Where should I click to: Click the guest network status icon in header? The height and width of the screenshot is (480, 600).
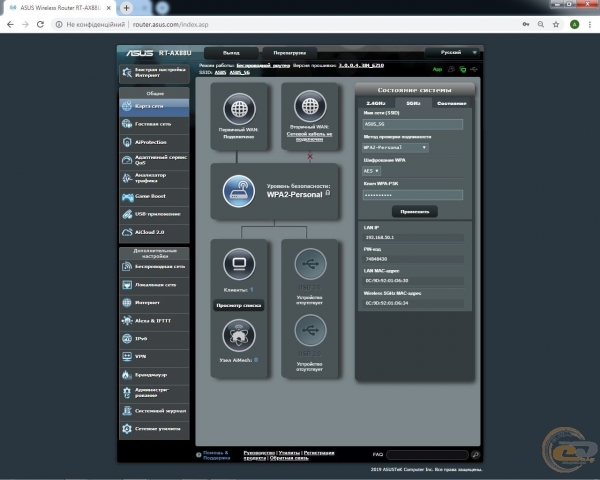coord(452,69)
